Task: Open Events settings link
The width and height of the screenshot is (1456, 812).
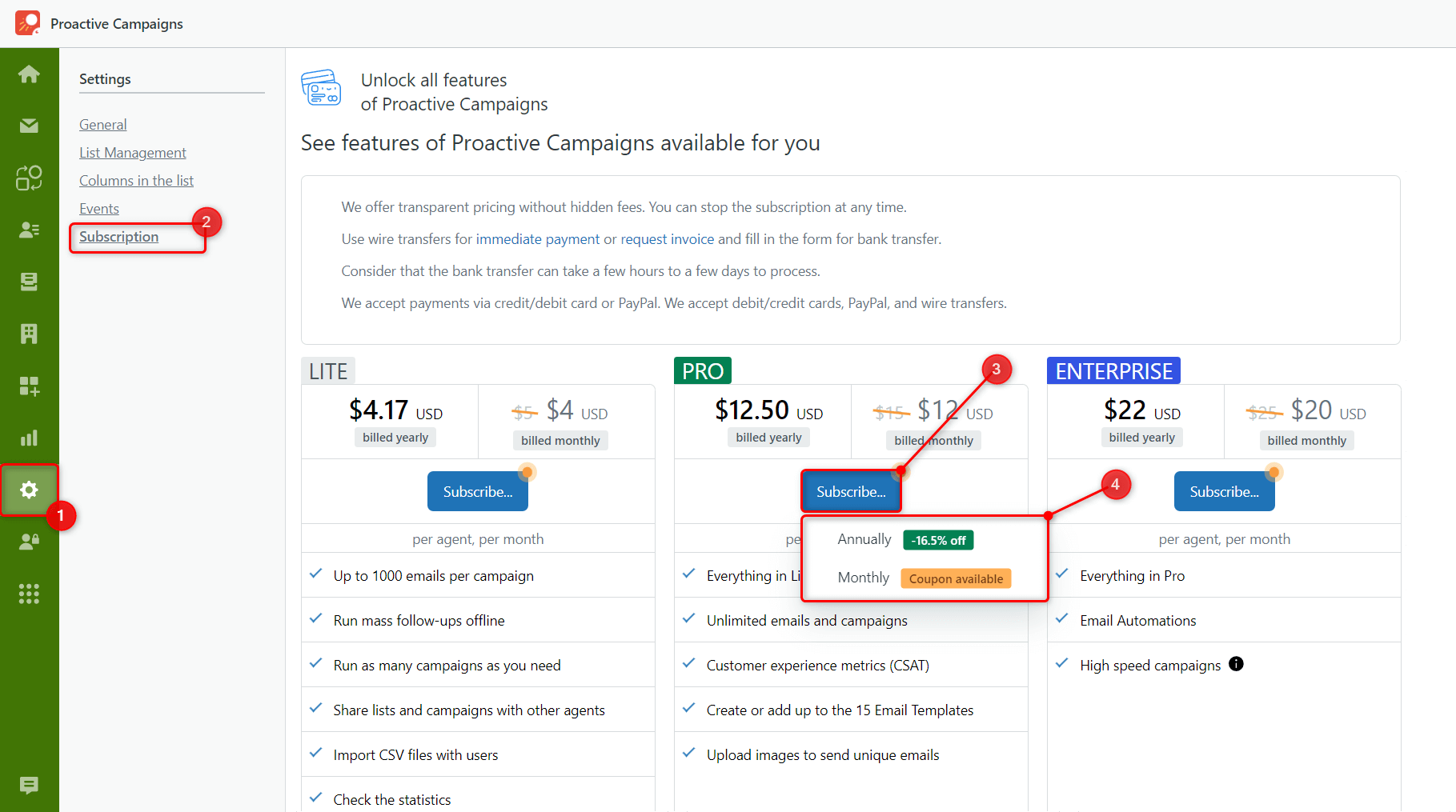Action: pyautogui.click(x=98, y=209)
